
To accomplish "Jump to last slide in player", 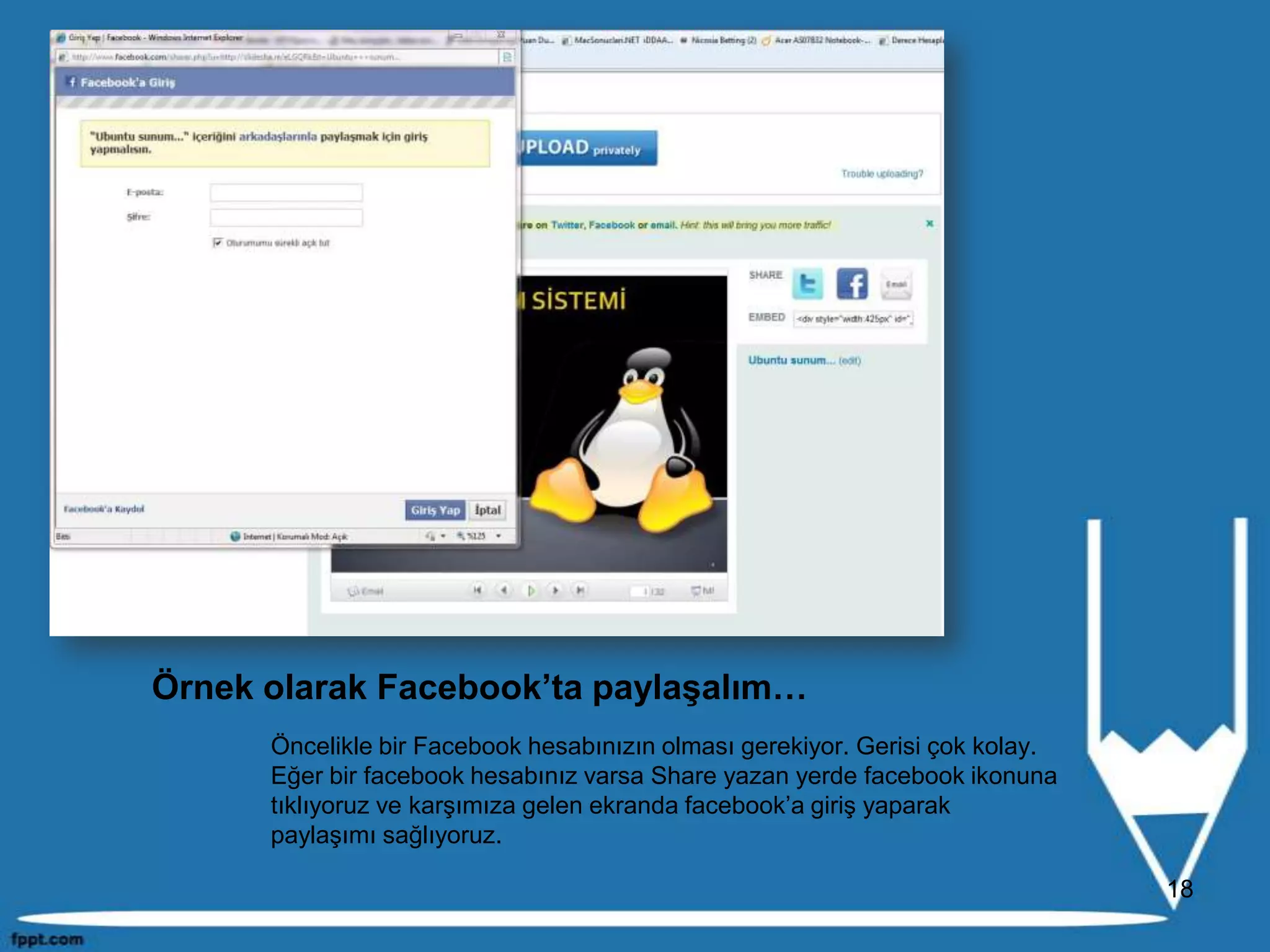I will 580,590.
